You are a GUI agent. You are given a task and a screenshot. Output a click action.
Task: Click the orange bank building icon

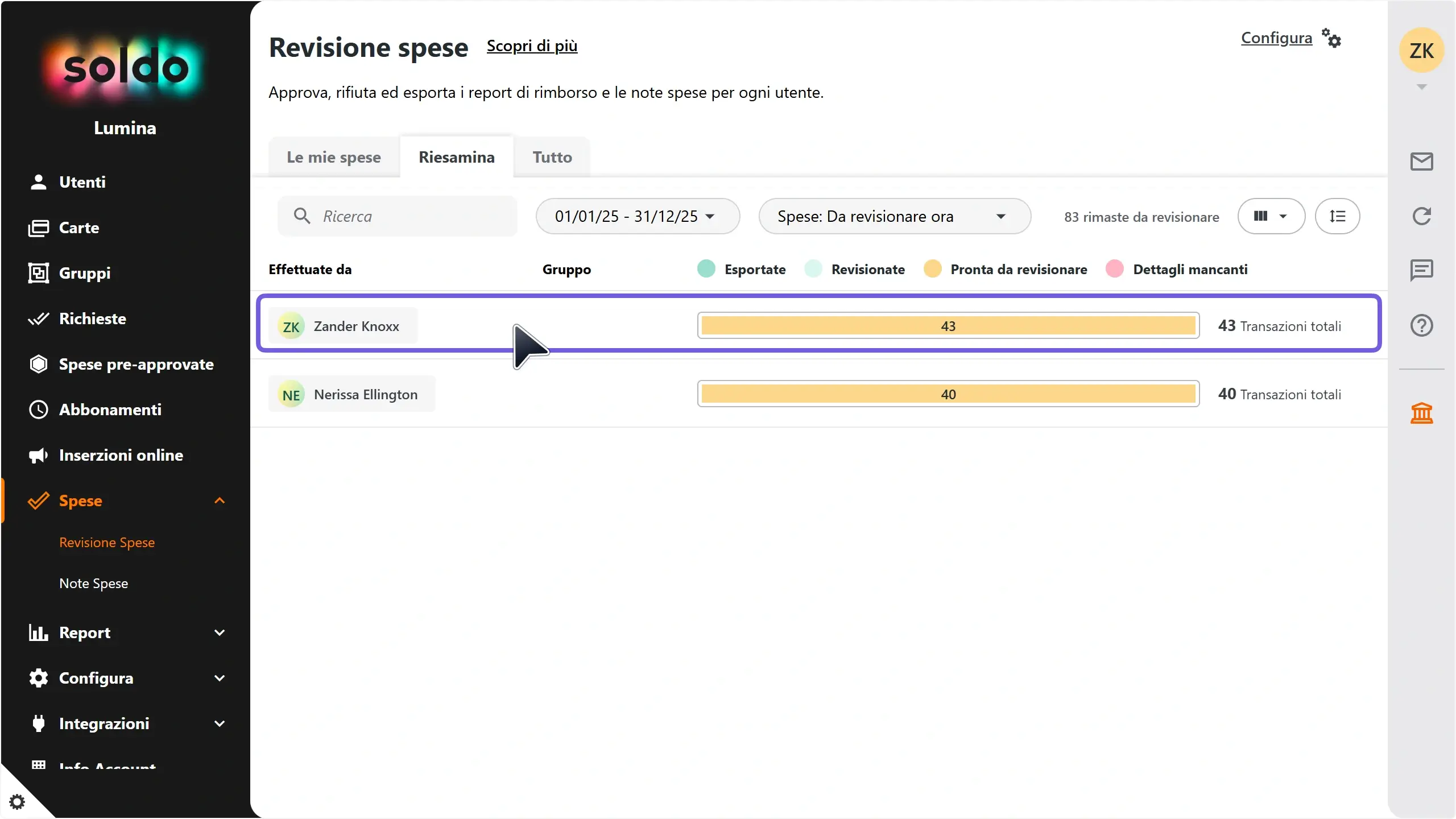(1421, 413)
